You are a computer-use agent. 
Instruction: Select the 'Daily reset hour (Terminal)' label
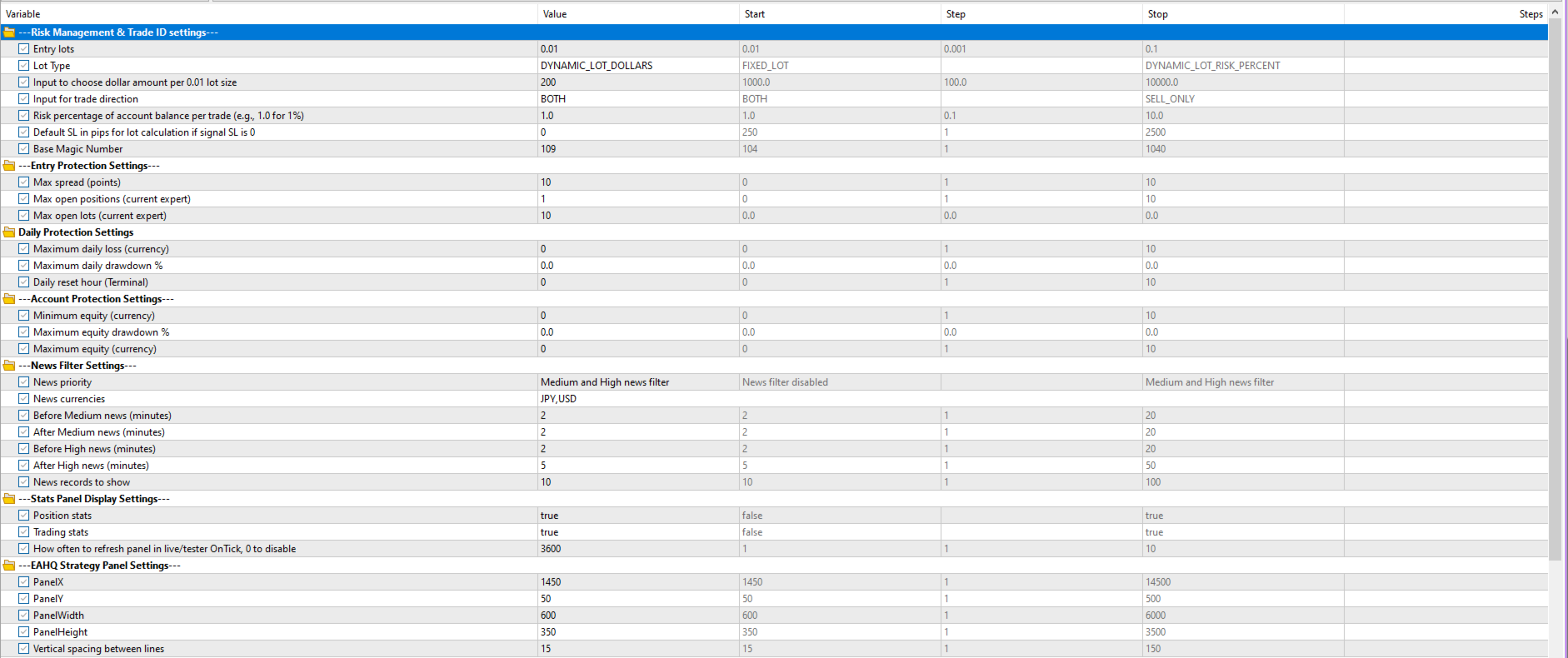pyautogui.click(x=90, y=282)
